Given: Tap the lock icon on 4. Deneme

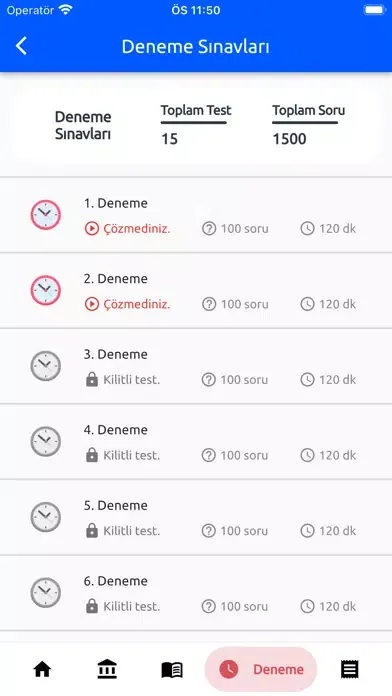Looking at the screenshot, I should click(92, 455).
